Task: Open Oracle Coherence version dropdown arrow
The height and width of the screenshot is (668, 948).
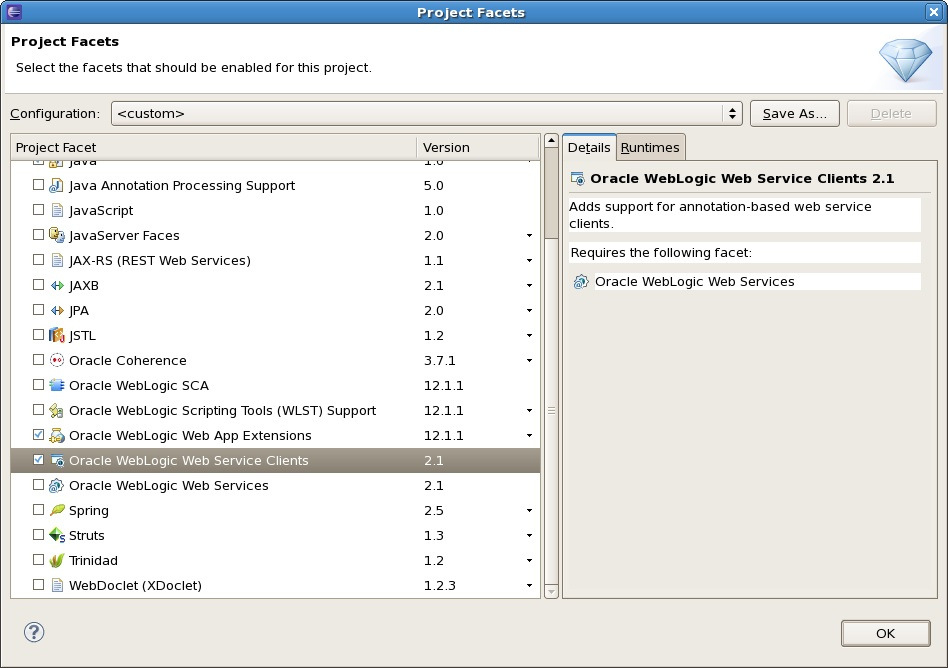Action: pos(529,361)
